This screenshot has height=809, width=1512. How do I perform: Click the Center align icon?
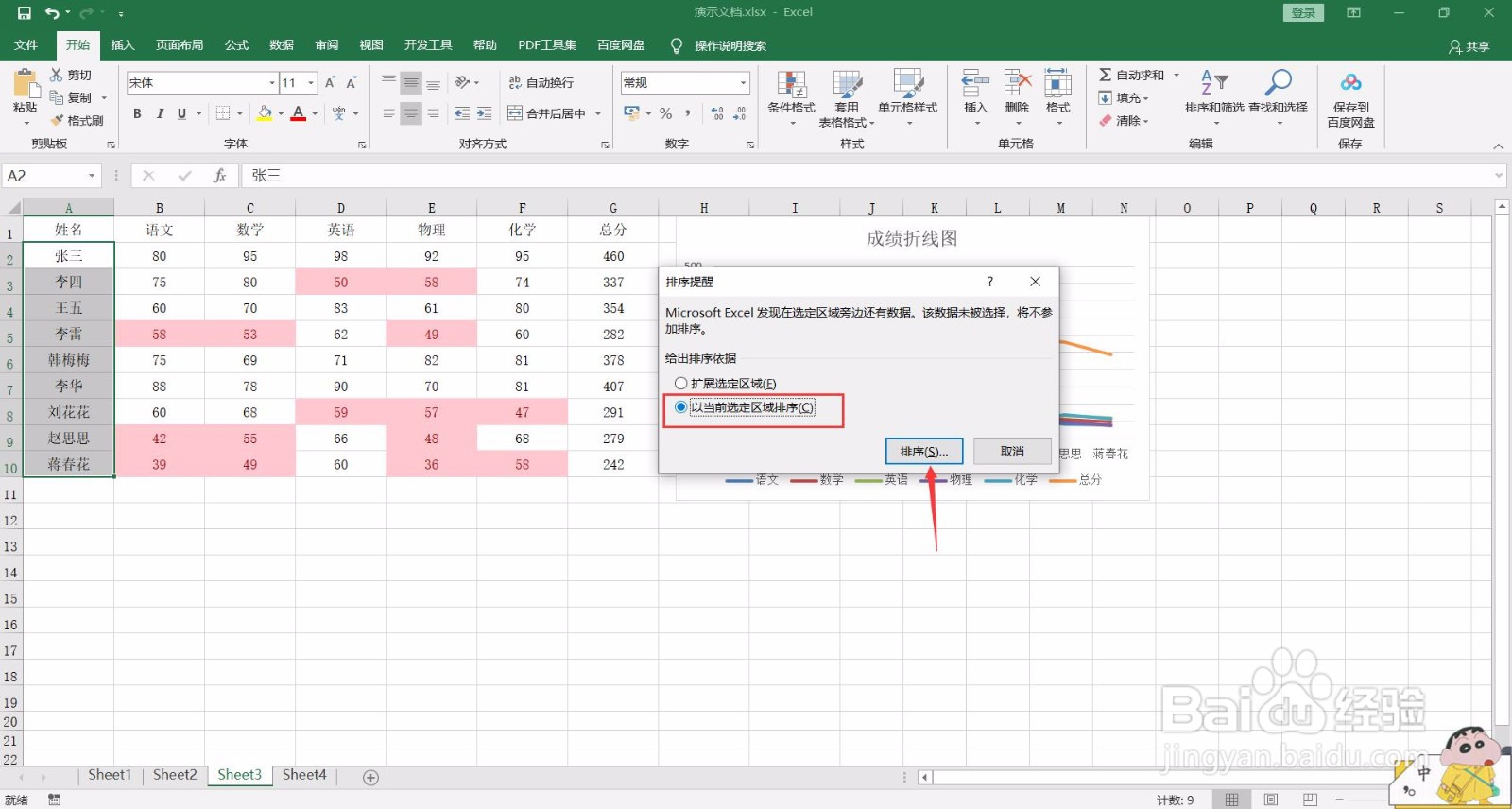410,113
